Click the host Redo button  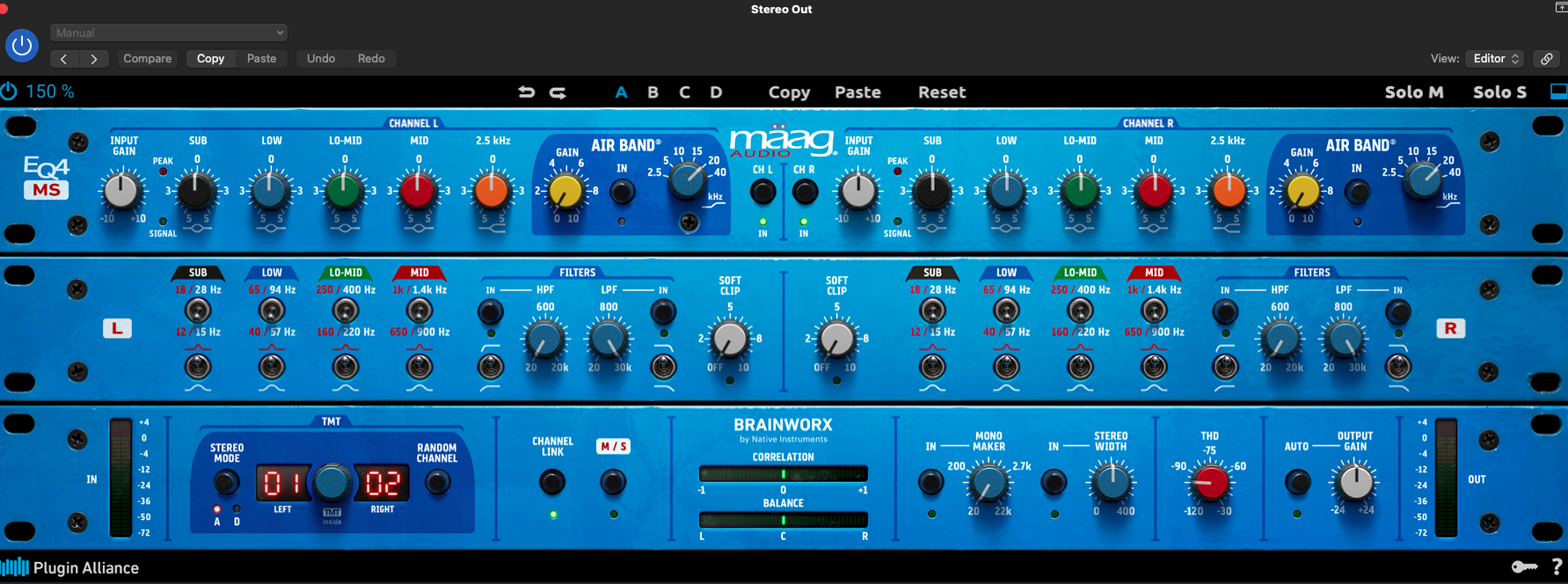(x=371, y=59)
